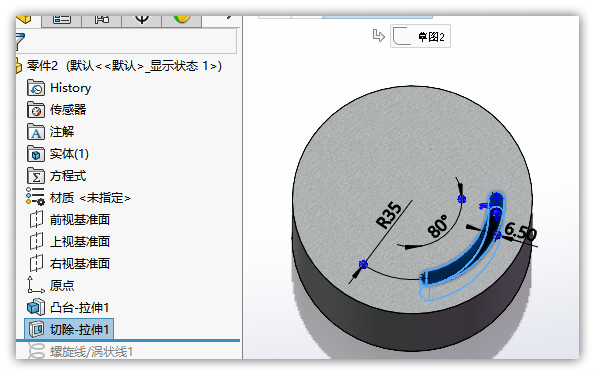The width and height of the screenshot is (595, 375).
Task: Click the 方程式 equations sigma icon
Action: pos(36,176)
